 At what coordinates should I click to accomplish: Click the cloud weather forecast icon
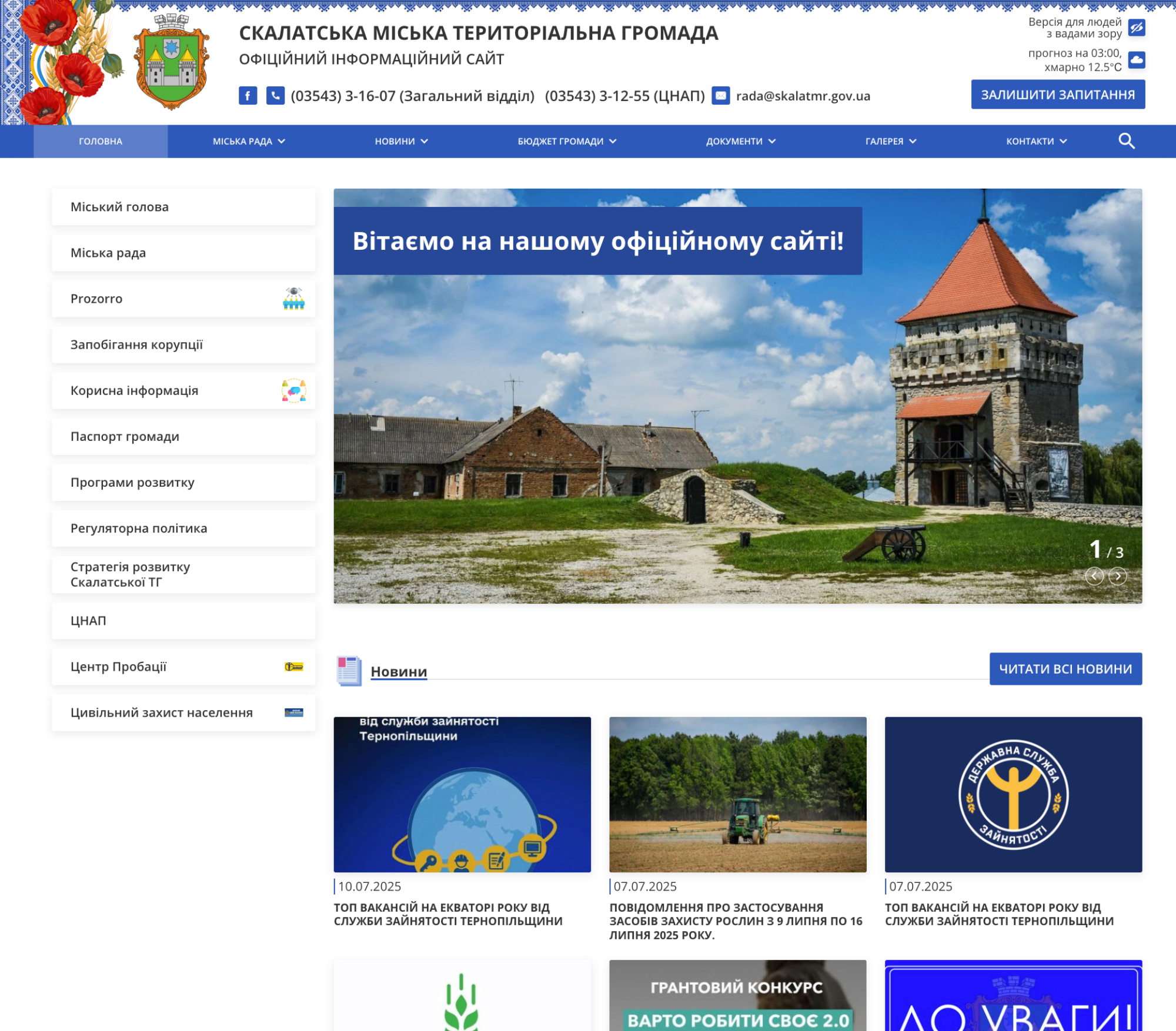[1136, 60]
